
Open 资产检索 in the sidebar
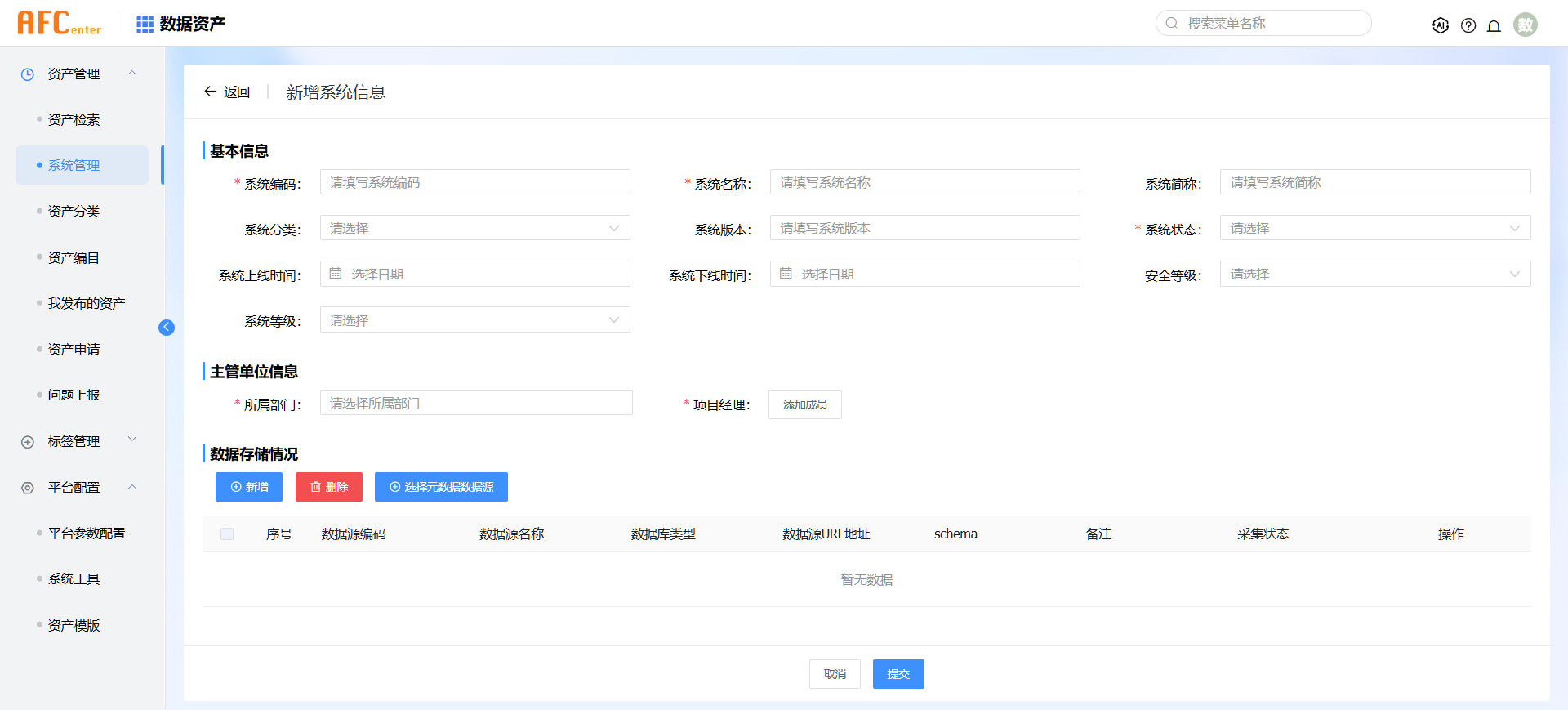73,119
